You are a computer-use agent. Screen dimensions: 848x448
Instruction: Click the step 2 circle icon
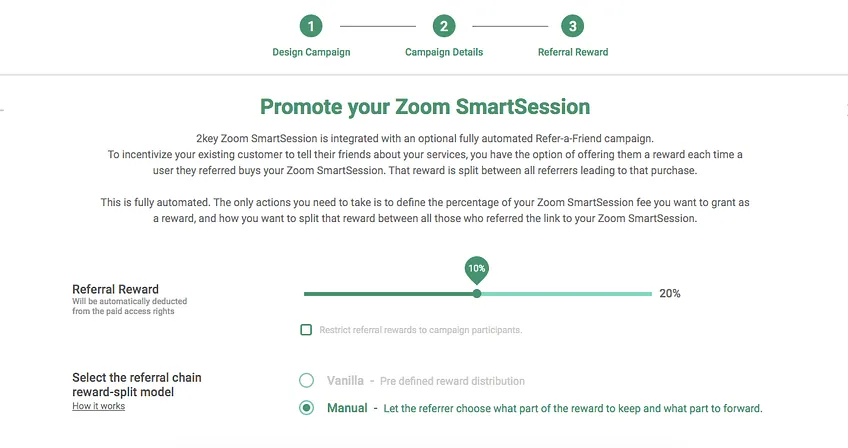coord(444,26)
